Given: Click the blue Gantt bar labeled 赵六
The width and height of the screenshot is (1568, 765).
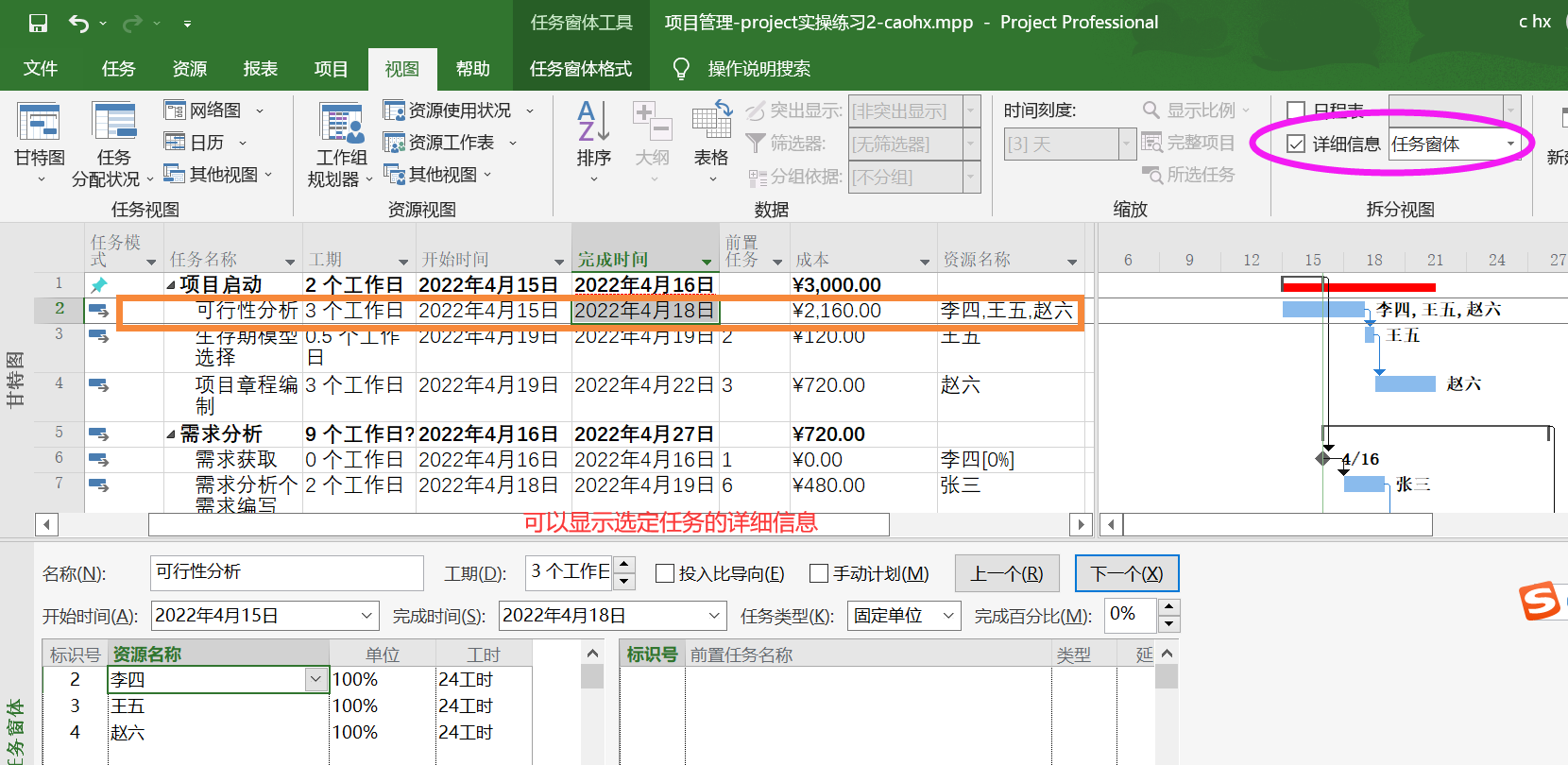Looking at the screenshot, I should pos(1406,383).
